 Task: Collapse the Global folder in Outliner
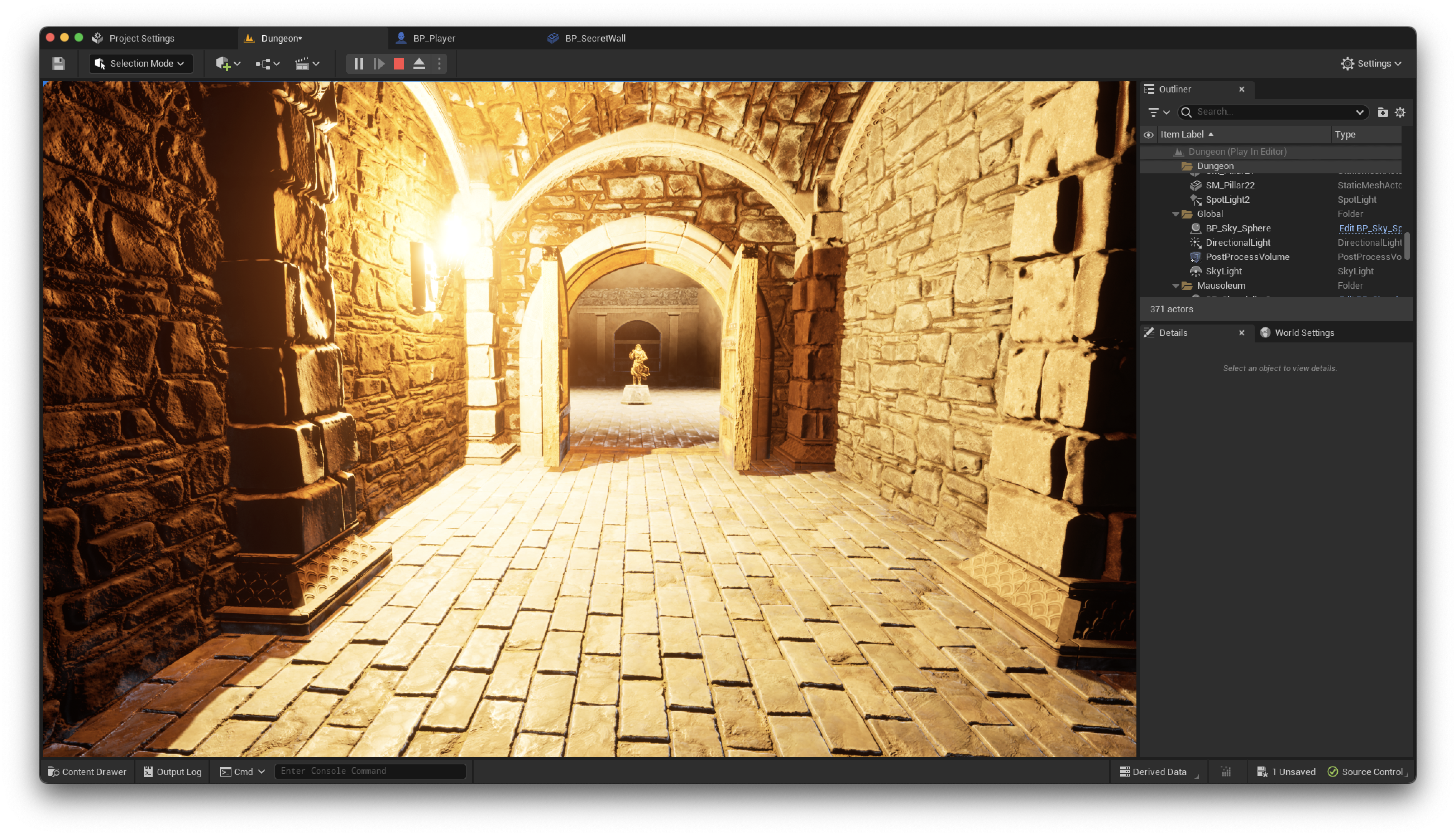click(x=1175, y=214)
